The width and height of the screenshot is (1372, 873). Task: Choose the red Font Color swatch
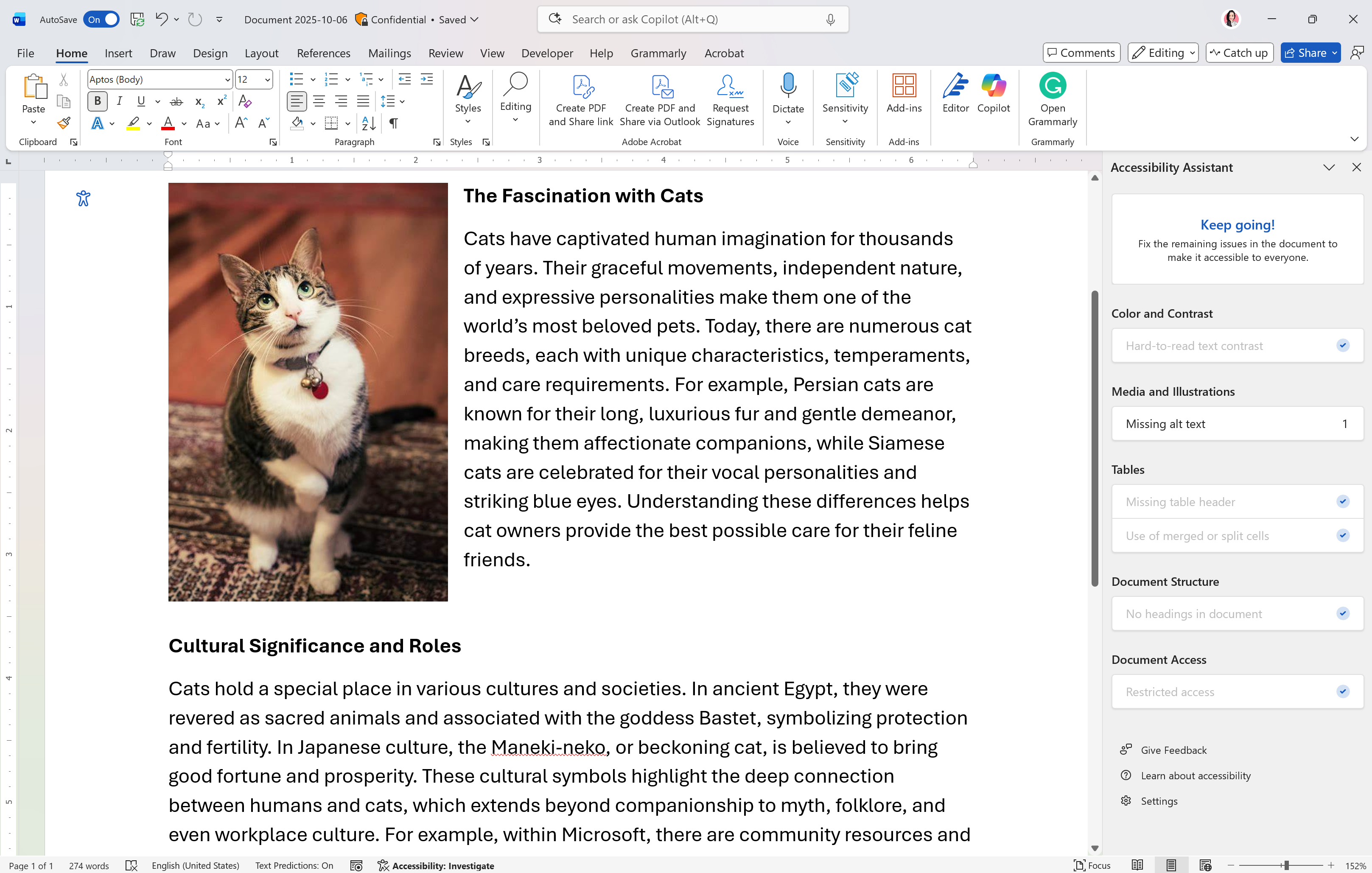168,123
